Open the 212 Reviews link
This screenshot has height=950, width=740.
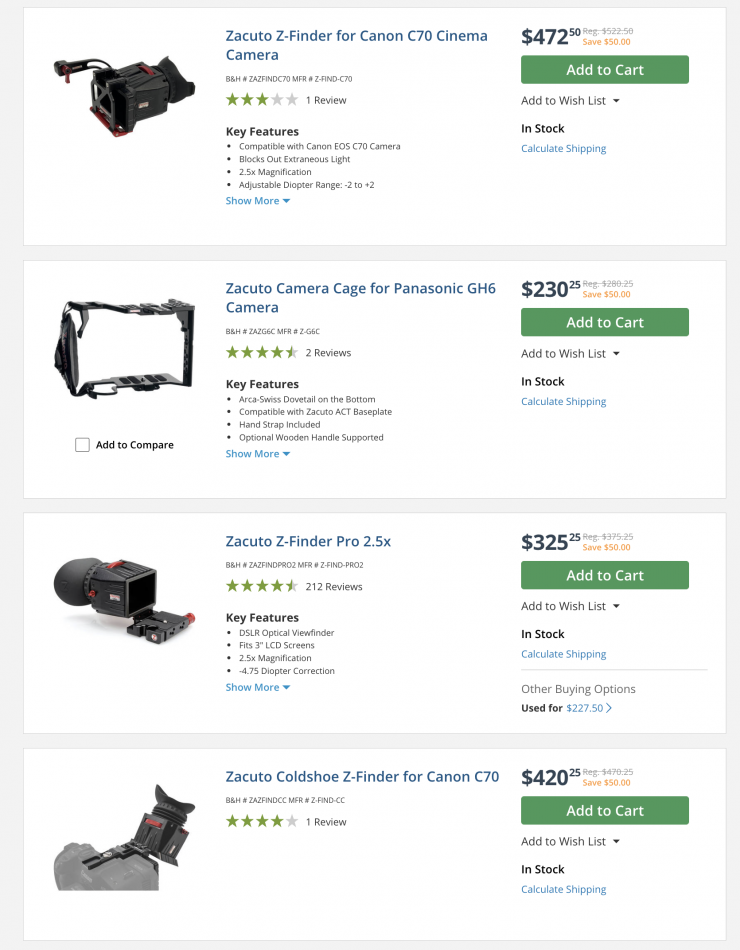[334, 587]
